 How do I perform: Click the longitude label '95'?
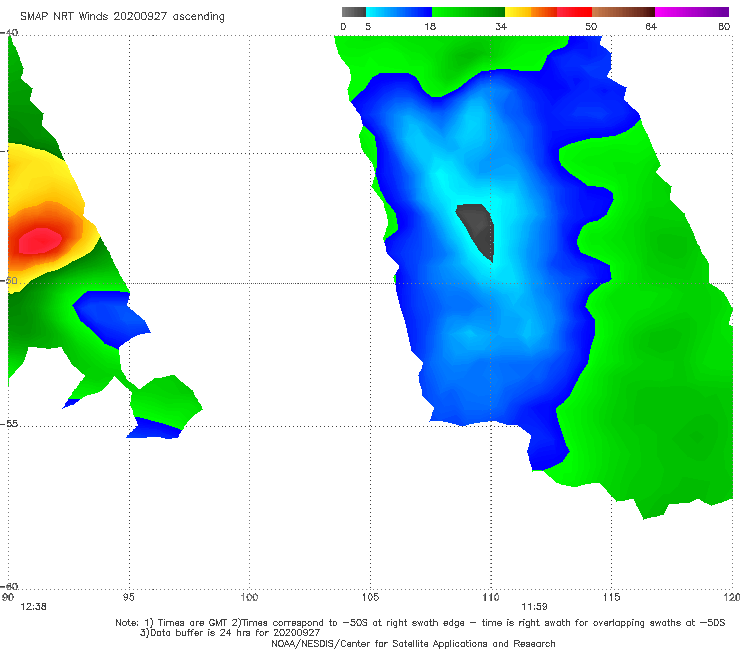[128, 598]
